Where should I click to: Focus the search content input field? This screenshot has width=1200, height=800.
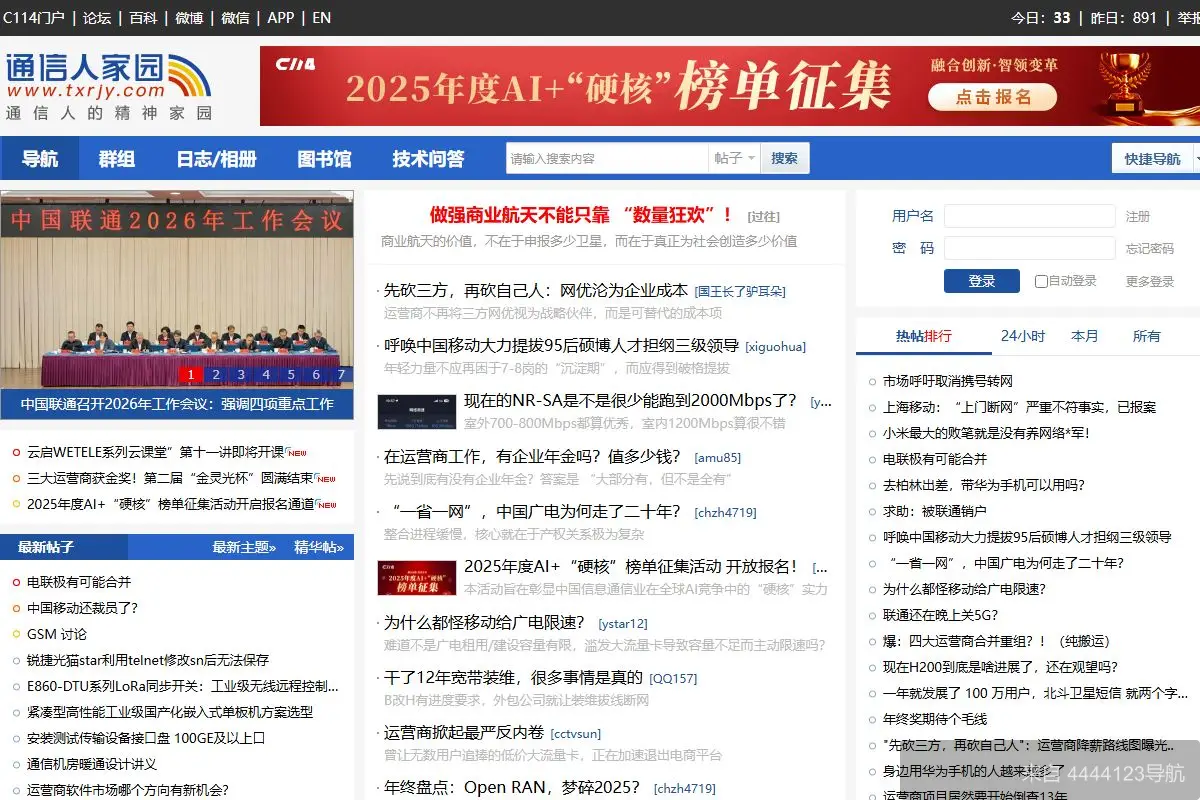point(607,158)
